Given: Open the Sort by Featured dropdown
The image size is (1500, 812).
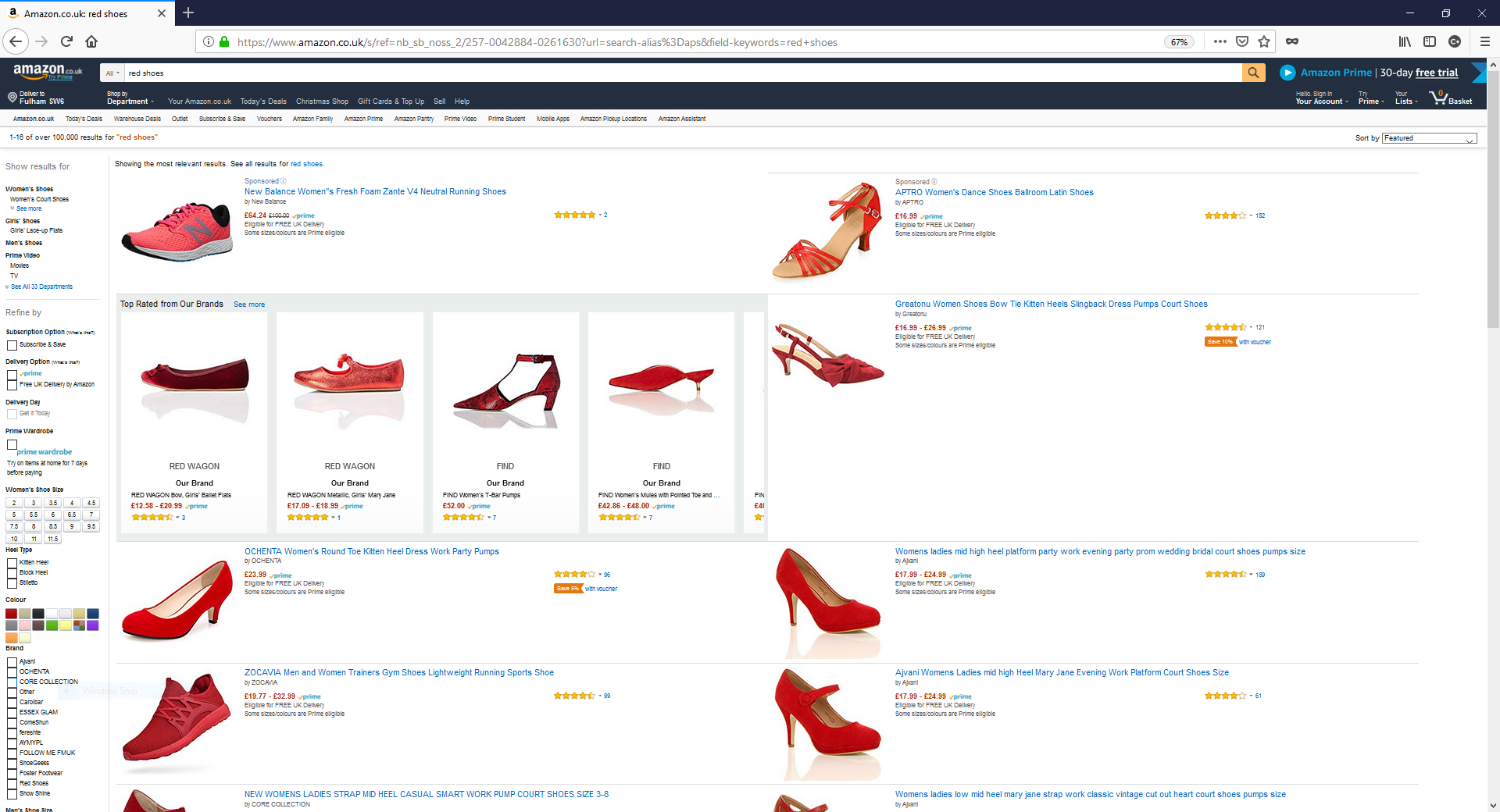Looking at the screenshot, I should pyautogui.click(x=1429, y=138).
